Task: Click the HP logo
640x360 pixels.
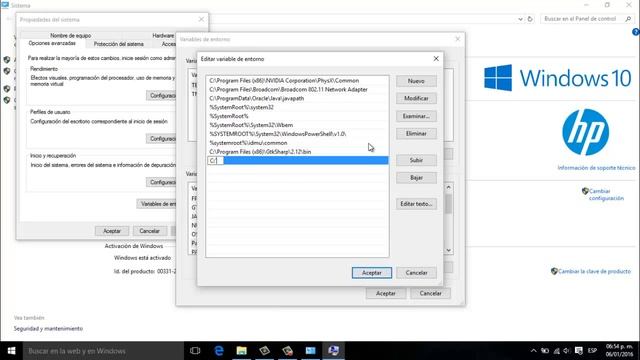Action: pyautogui.click(x=585, y=132)
